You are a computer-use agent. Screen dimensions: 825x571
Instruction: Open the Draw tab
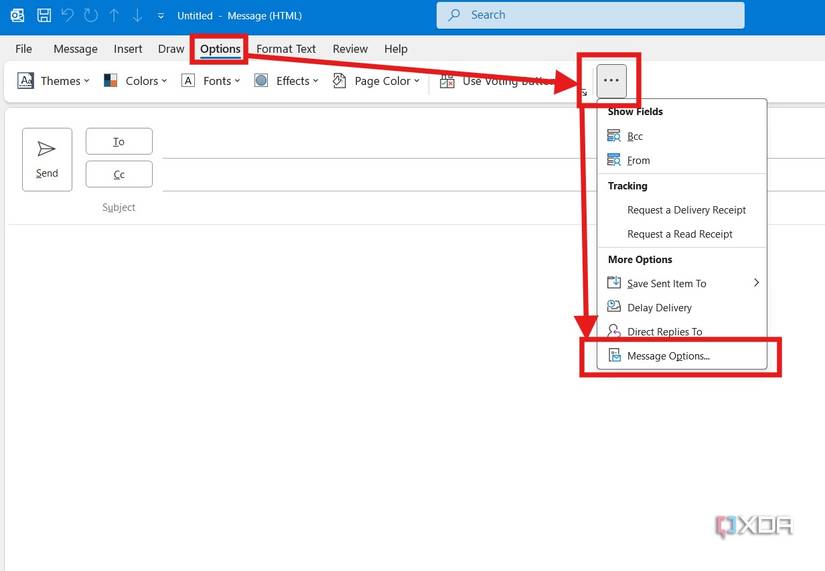pyautogui.click(x=171, y=49)
